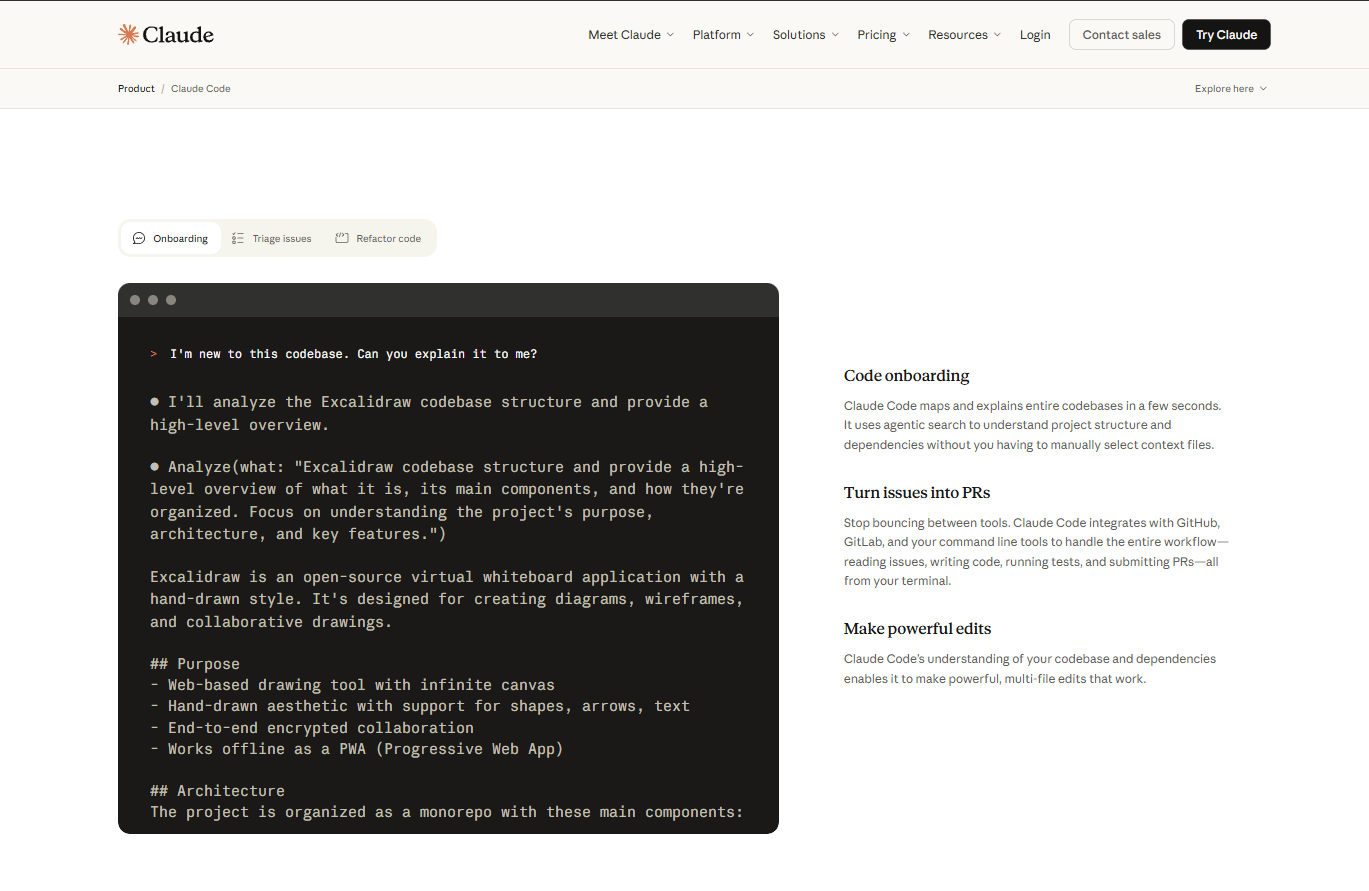Click the rightmost terminal window dot
Image resolution: width=1369 pixels, height=891 pixels.
pyautogui.click(x=171, y=299)
